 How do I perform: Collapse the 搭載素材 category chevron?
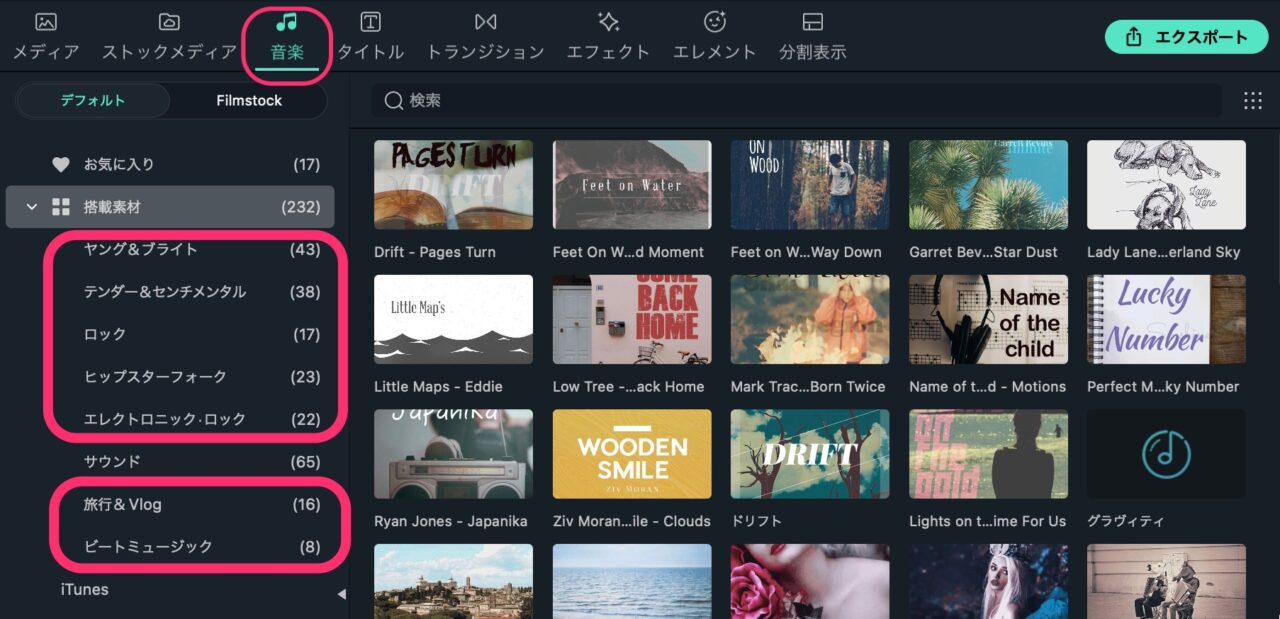pos(32,207)
